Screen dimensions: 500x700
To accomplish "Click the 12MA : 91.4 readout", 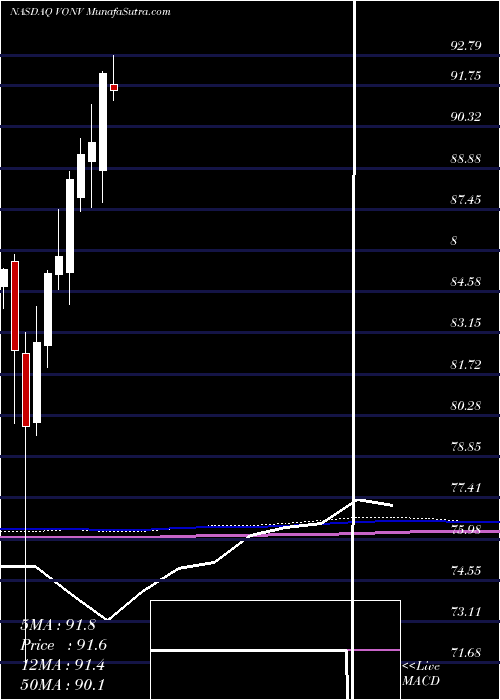I will tap(62, 665).
